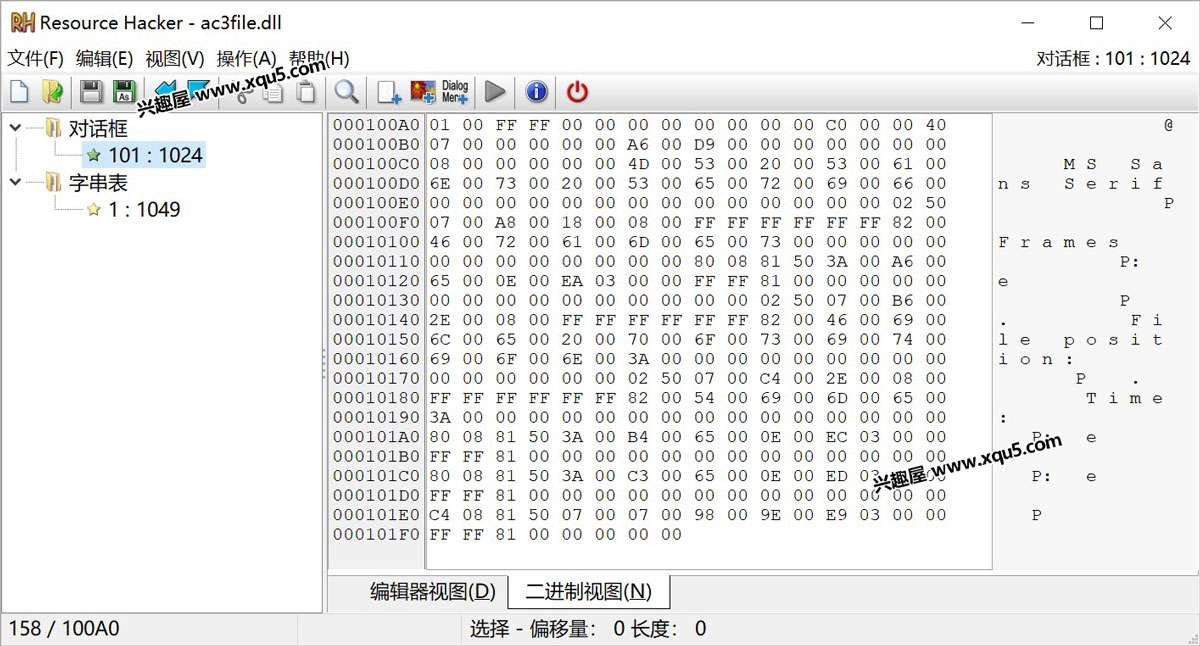Select the 字串表 tree label
This screenshot has height=646, width=1200.
[98, 182]
